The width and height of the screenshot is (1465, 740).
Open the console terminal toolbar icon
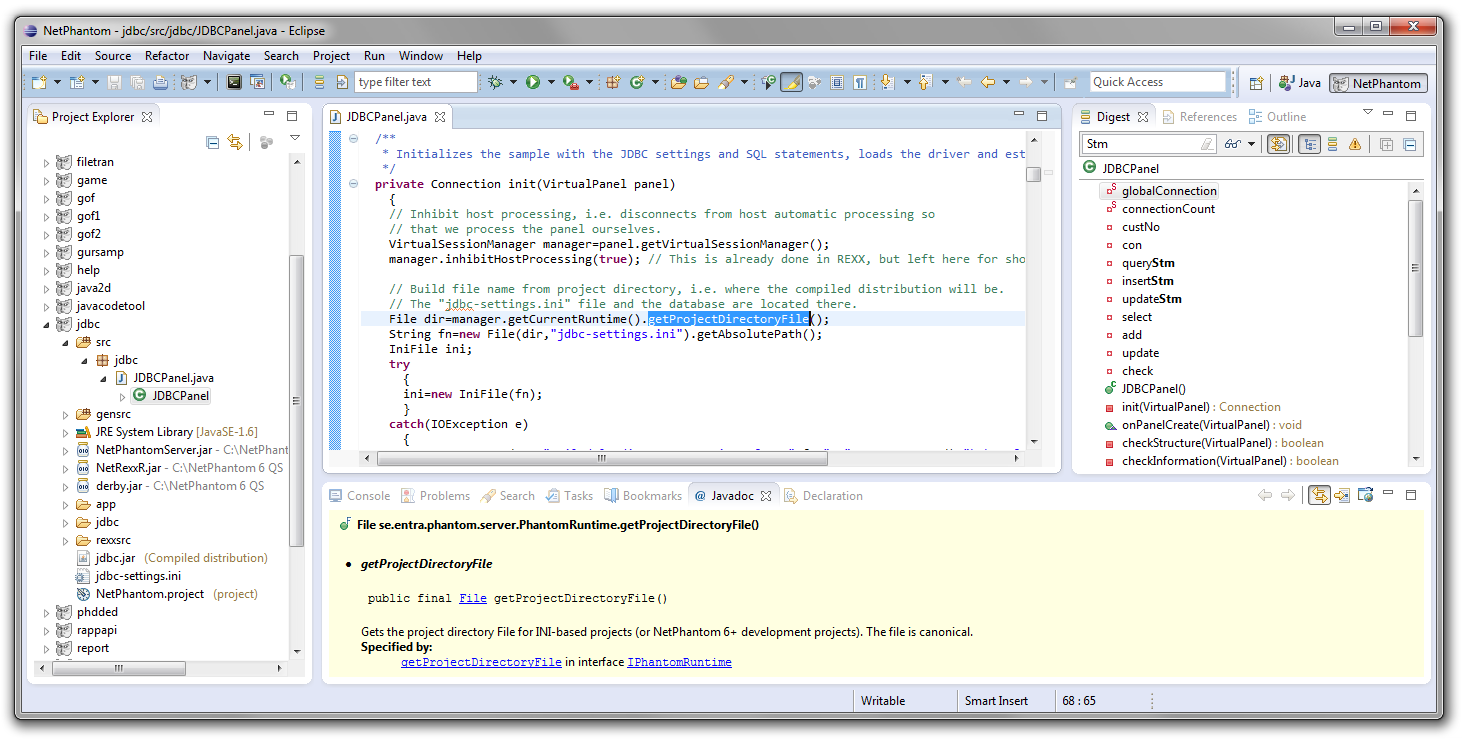234,82
